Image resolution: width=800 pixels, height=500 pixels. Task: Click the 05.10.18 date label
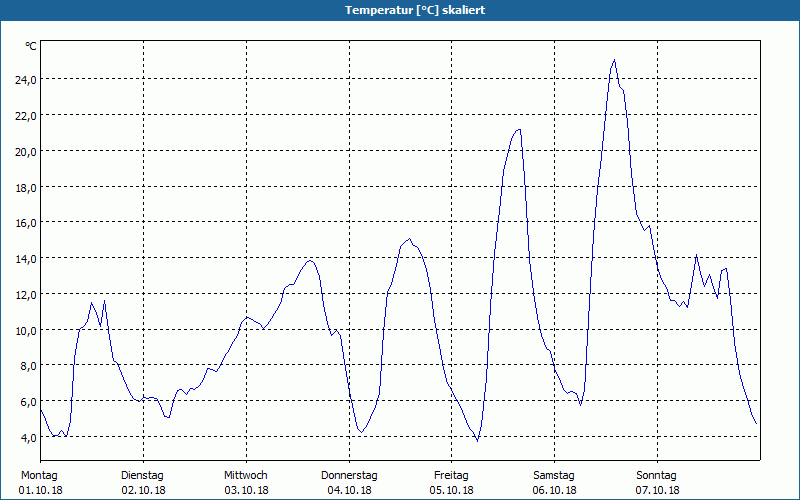tap(452, 490)
